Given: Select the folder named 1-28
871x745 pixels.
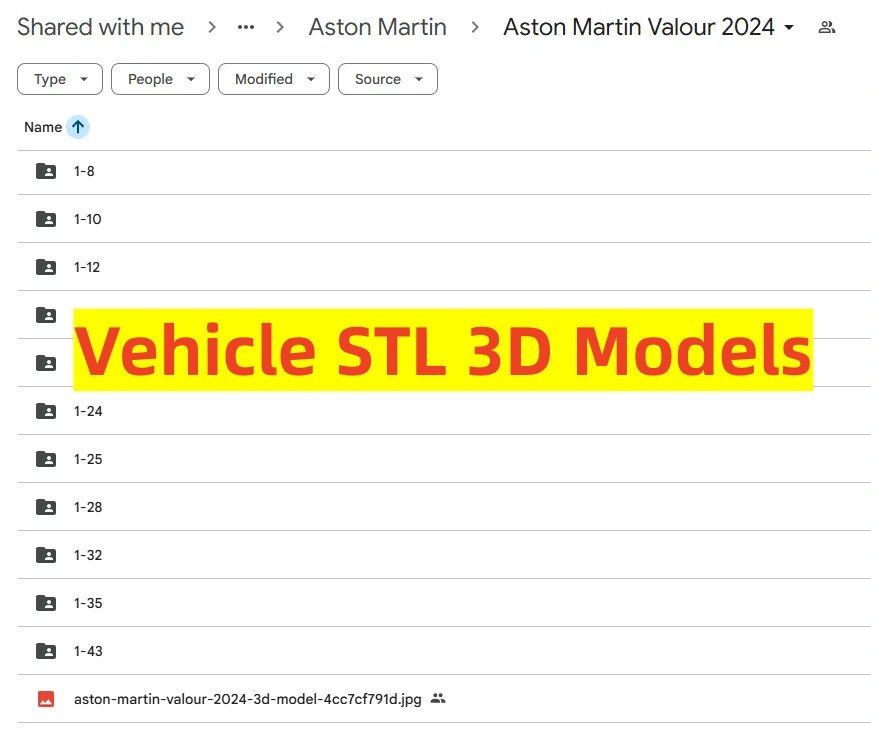Looking at the screenshot, I should click(444, 507).
